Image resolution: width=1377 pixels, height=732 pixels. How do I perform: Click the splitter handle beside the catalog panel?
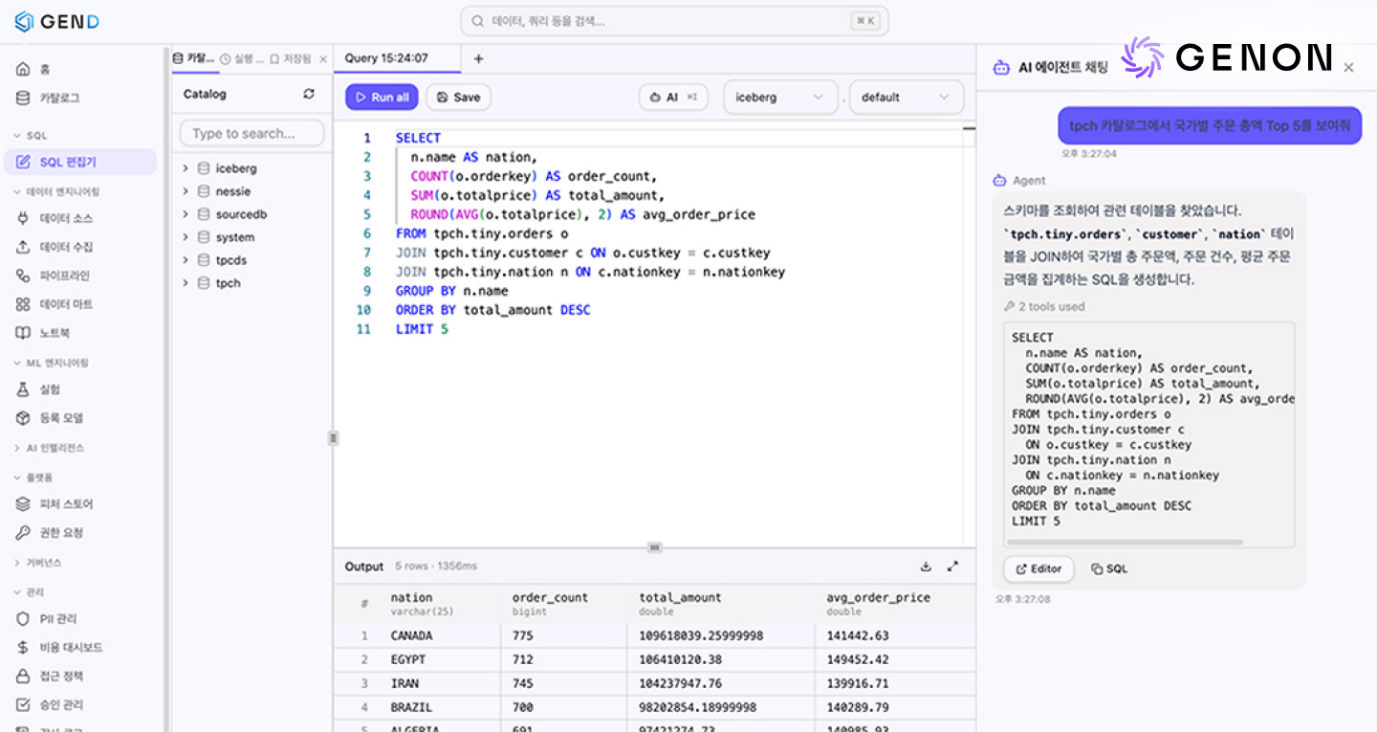coord(333,437)
